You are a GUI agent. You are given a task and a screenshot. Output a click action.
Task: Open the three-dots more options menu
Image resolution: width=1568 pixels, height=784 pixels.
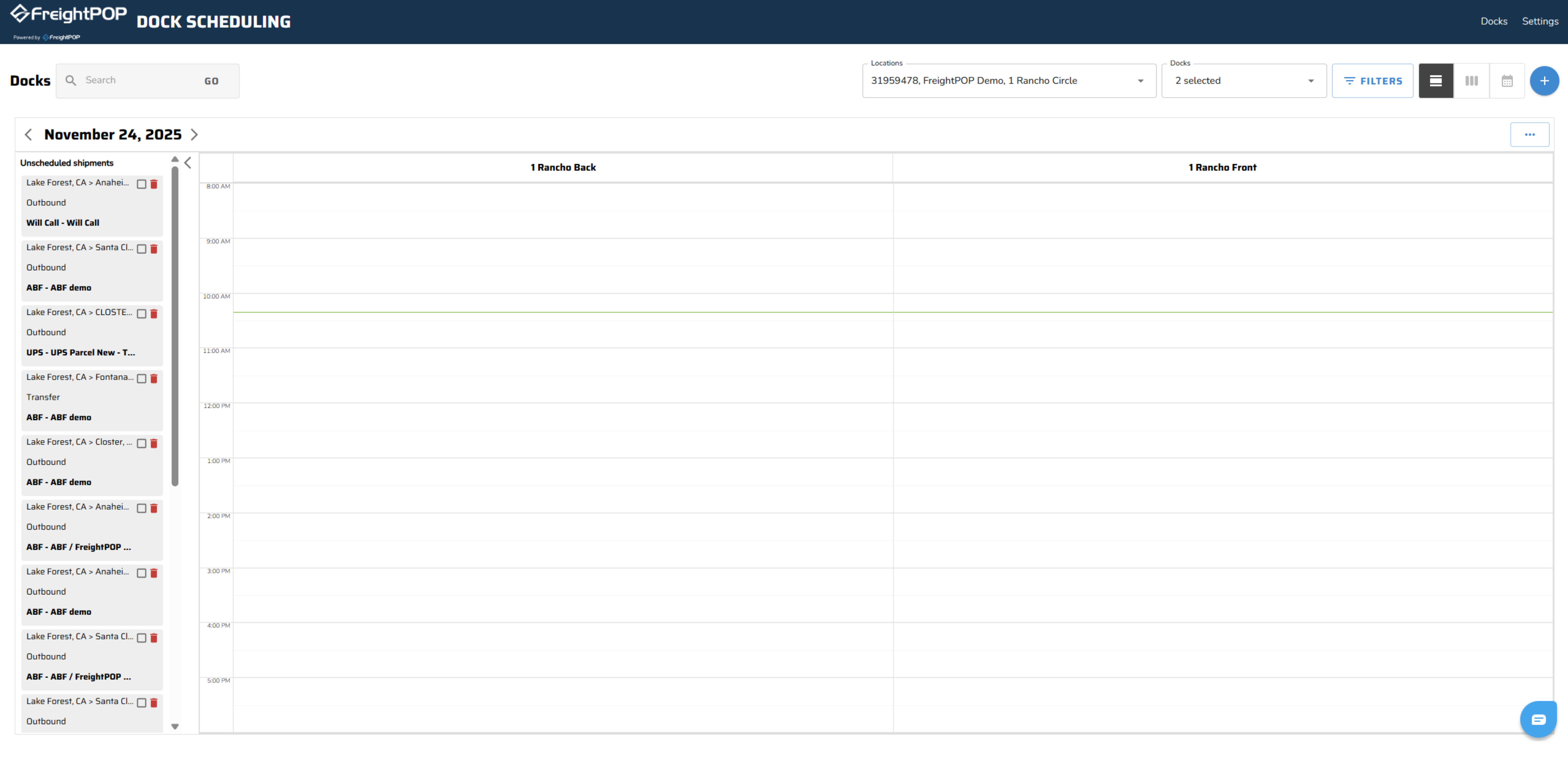pos(1530,134)
